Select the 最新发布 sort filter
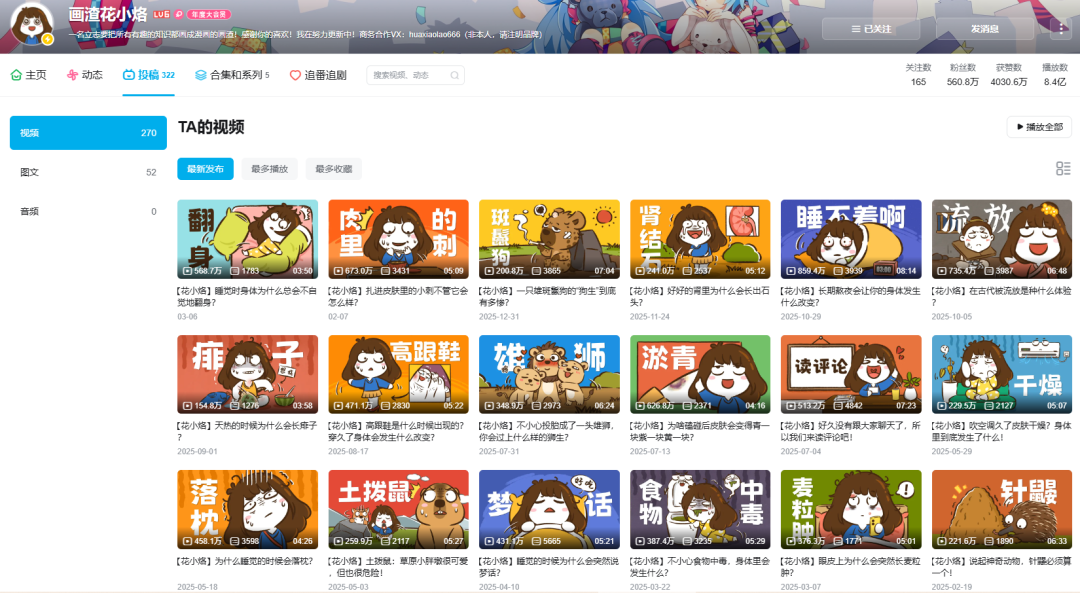Image resolution: width=1080 pixels, height=593 pixels. [205, 169]
